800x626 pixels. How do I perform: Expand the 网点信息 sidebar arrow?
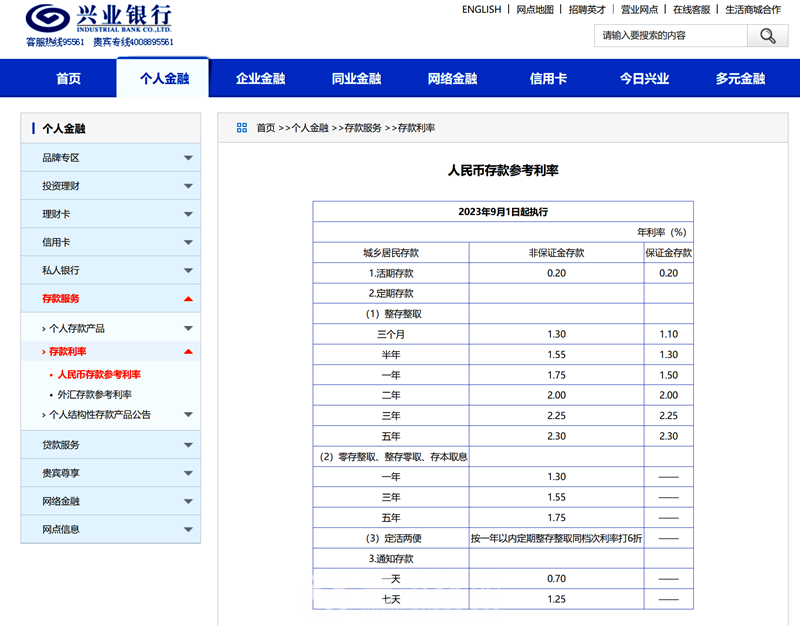pyautogui.click(x=188, y=529)
